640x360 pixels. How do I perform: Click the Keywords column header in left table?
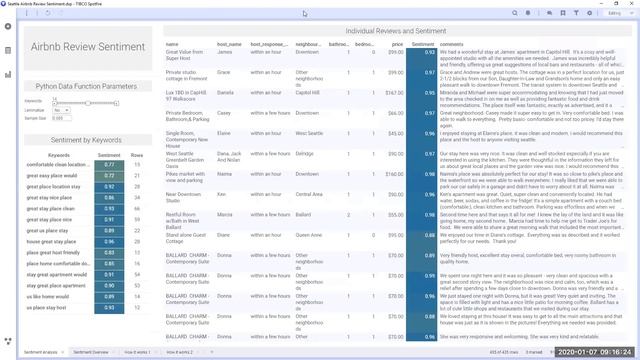click(x=59, y=155)
